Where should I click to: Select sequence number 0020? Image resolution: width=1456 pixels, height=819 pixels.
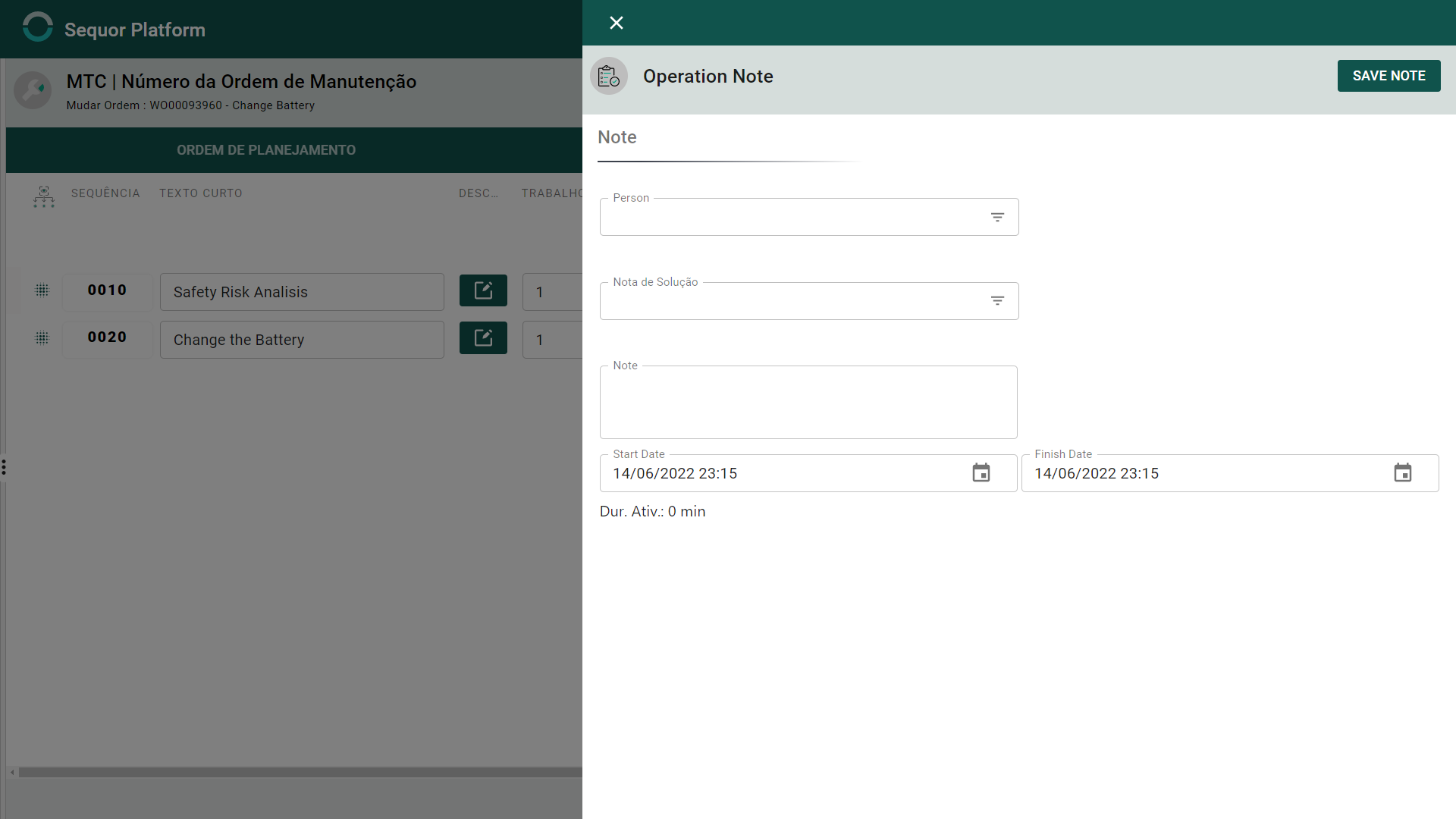point(107,337)
